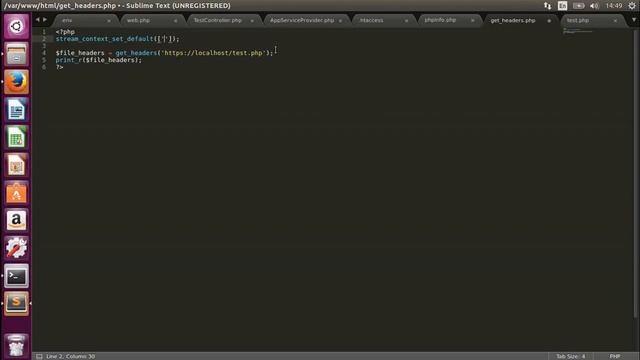The width and height of the screenshot is (640, 360).
Task: Switch to the test.php tab
Action: coord(578,20)
